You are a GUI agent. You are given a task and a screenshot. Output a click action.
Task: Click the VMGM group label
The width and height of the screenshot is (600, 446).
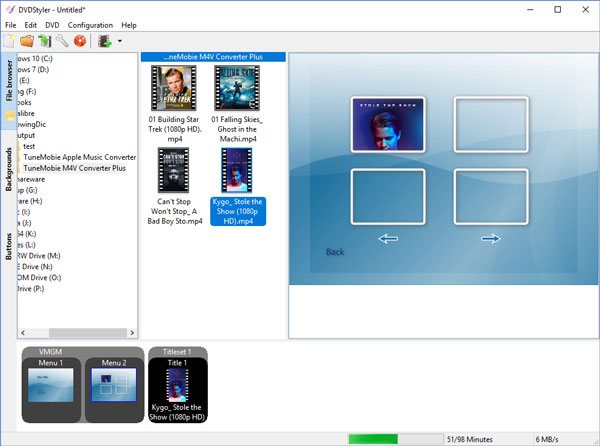tap(50, 352)
